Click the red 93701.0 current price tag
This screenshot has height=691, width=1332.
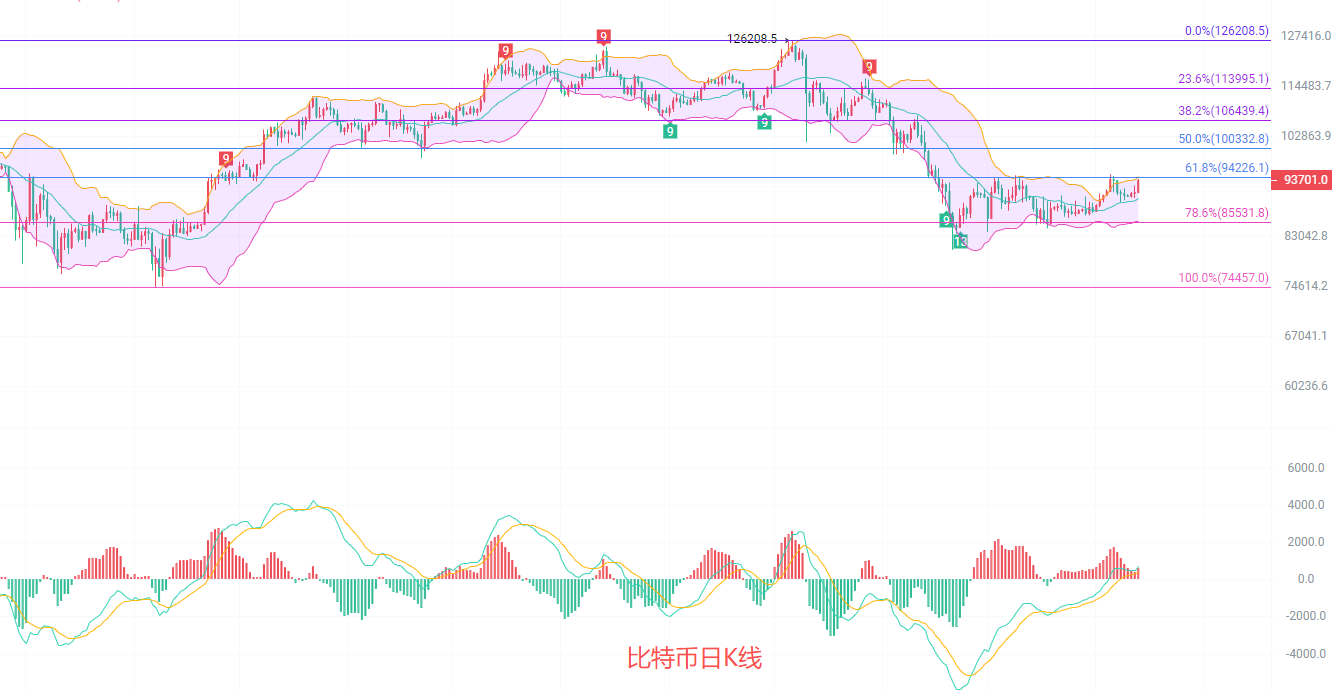[1301, 180]
